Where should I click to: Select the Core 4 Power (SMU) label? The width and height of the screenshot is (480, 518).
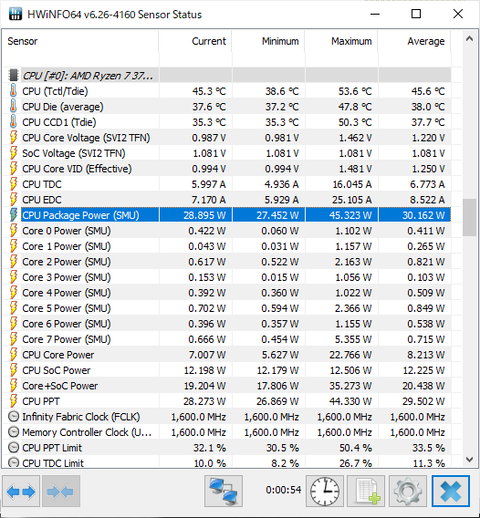tap(66, 293)
